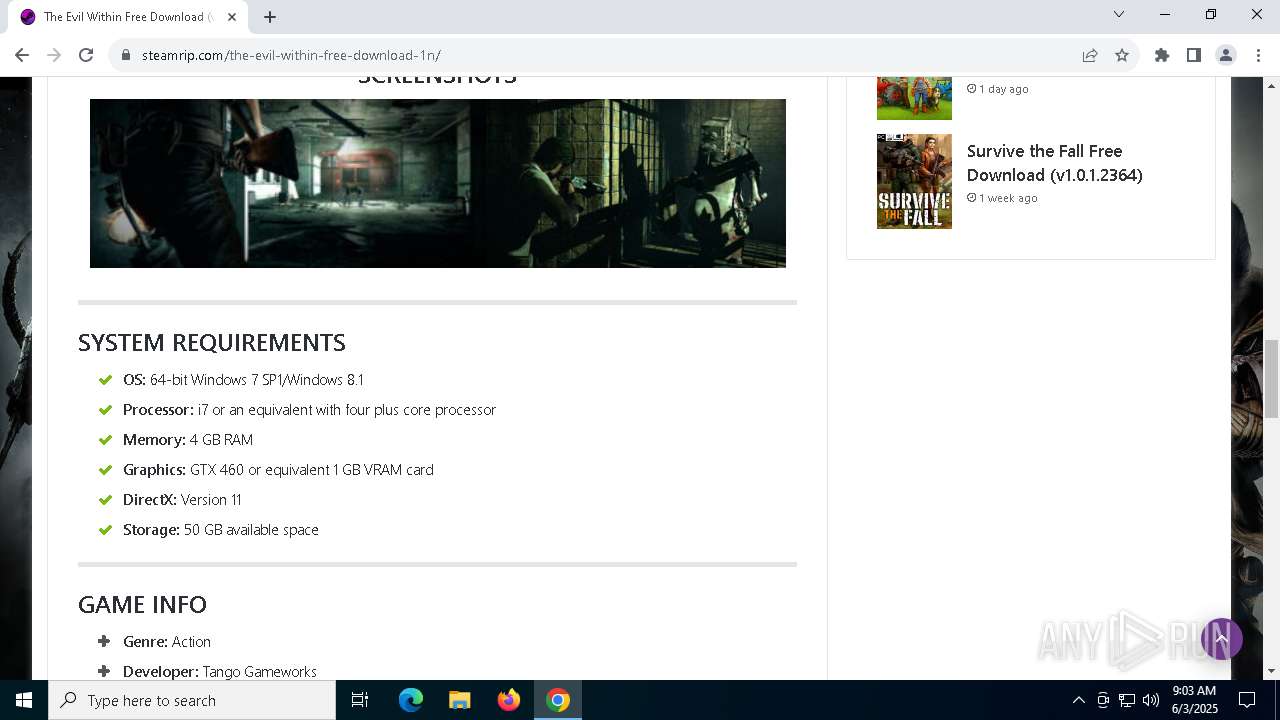
Task: Open Survive the Fall Free Download link
Action: point(1054,163)
